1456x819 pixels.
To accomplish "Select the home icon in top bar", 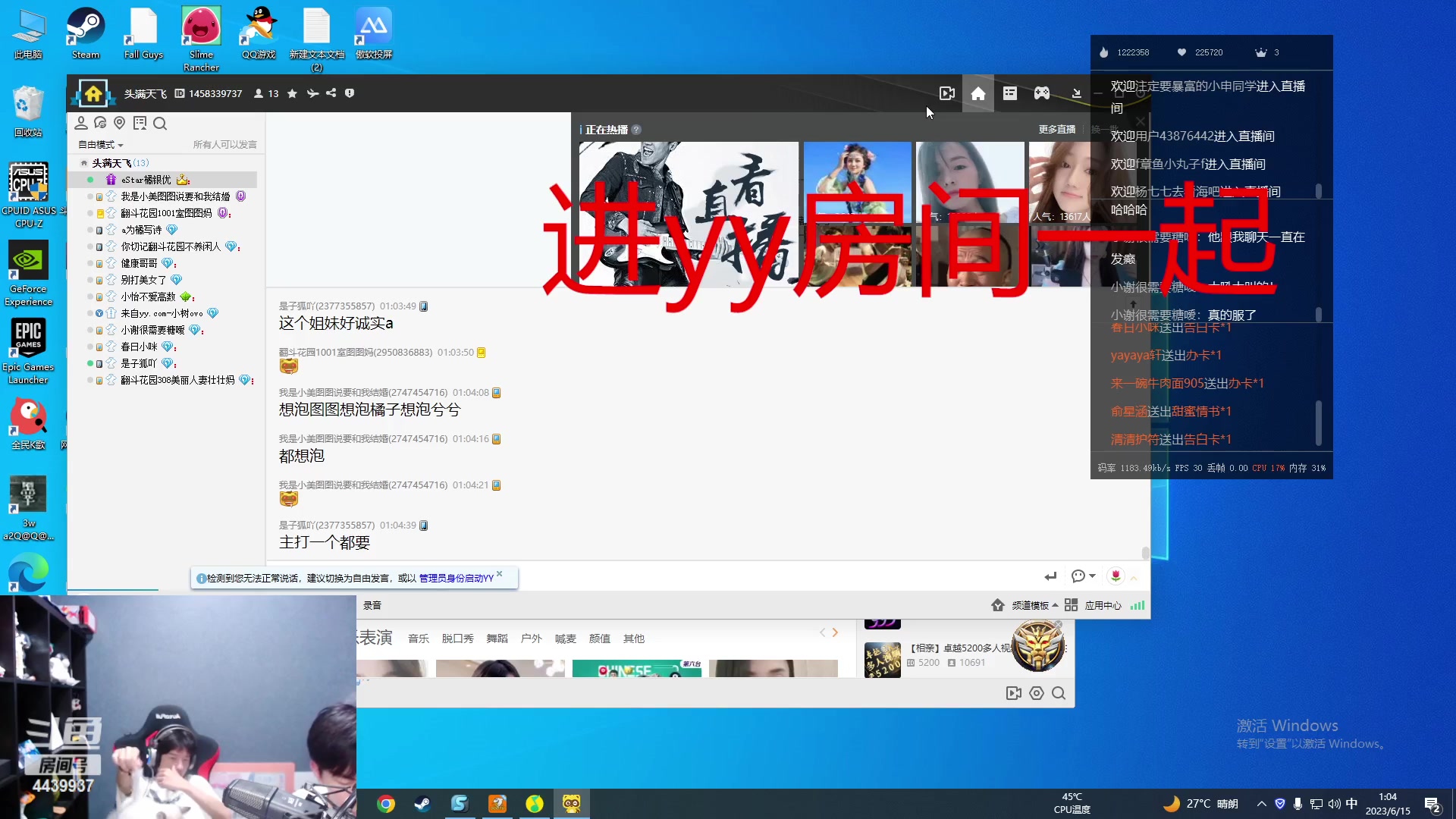I will [978, 93].
